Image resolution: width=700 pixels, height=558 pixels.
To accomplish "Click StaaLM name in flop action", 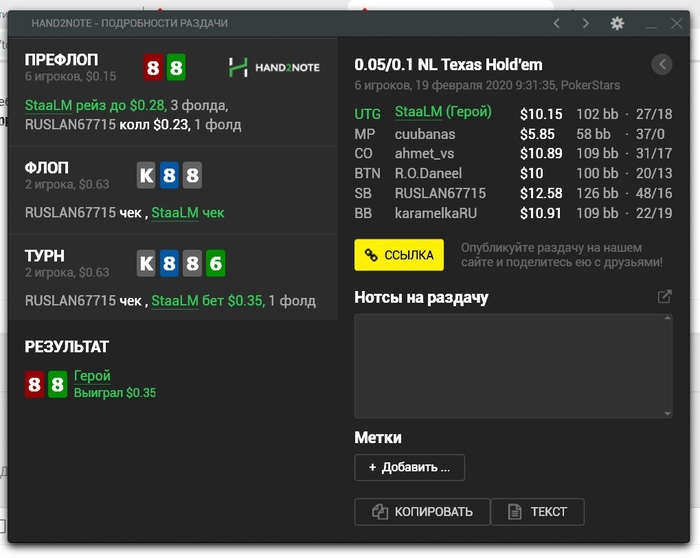I will click(x=175, y=212).
